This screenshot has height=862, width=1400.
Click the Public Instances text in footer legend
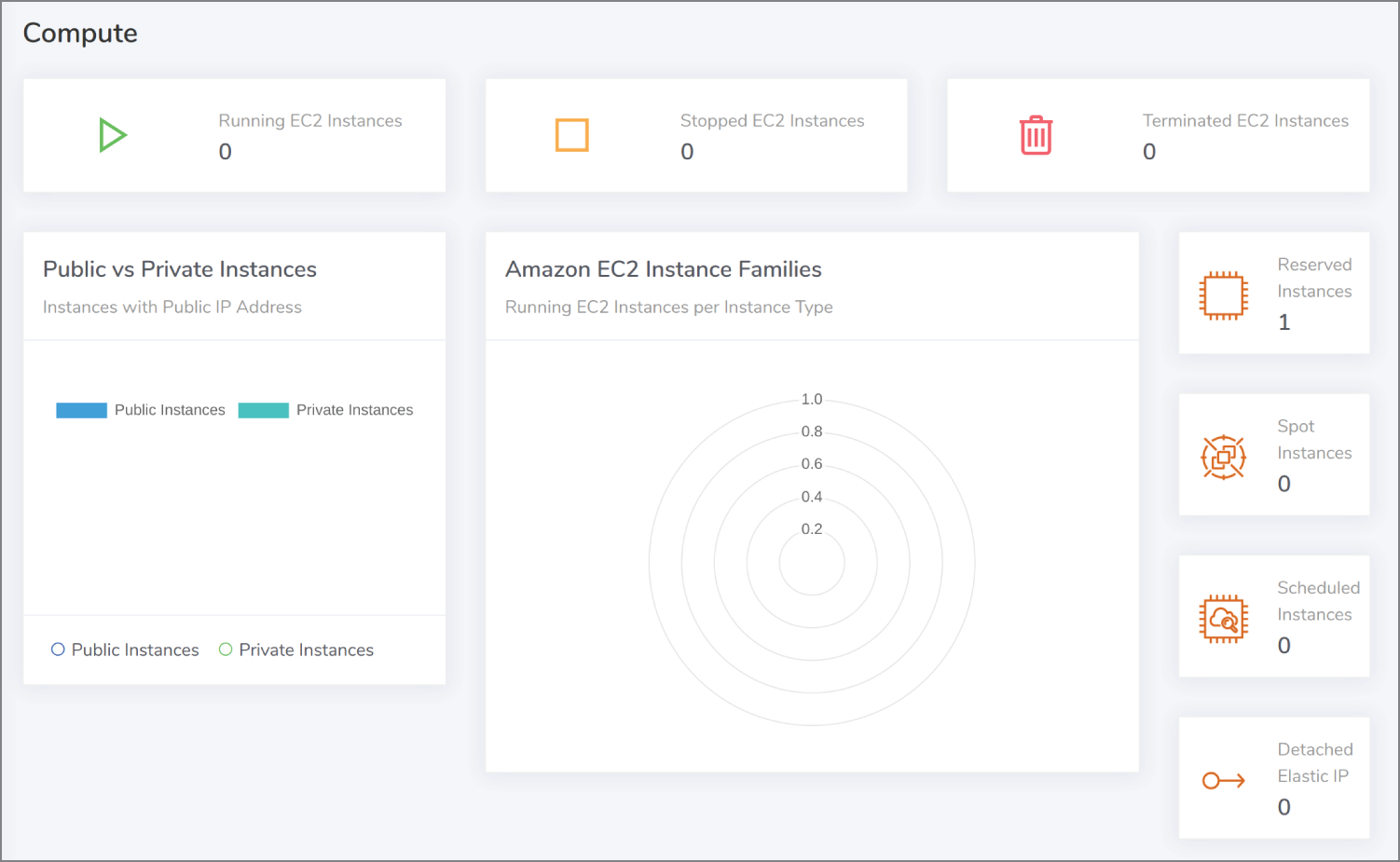pyautogui.click(x=135, y=650)
